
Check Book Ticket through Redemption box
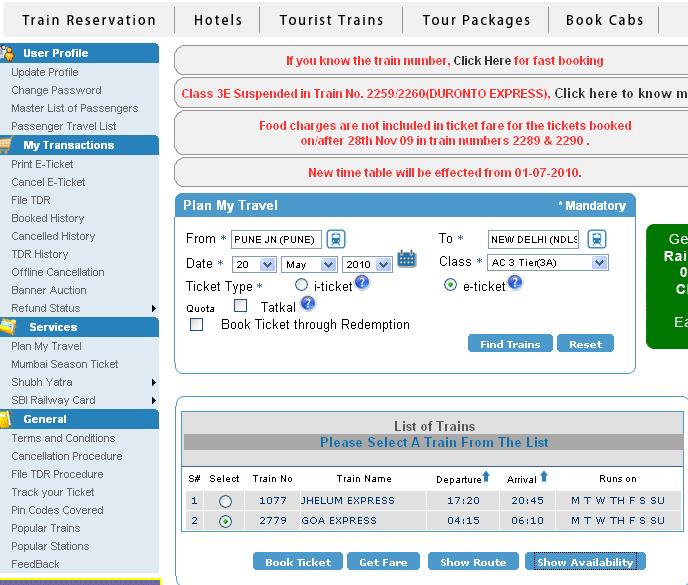coord(196,325)
